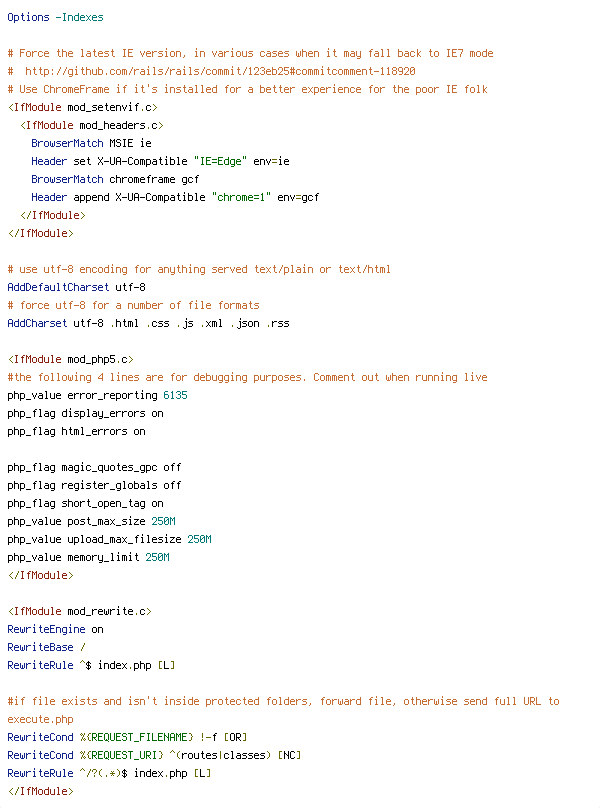
Task: Click the 'Header set X-UA-Compatible' line
Action: point(160,162)
